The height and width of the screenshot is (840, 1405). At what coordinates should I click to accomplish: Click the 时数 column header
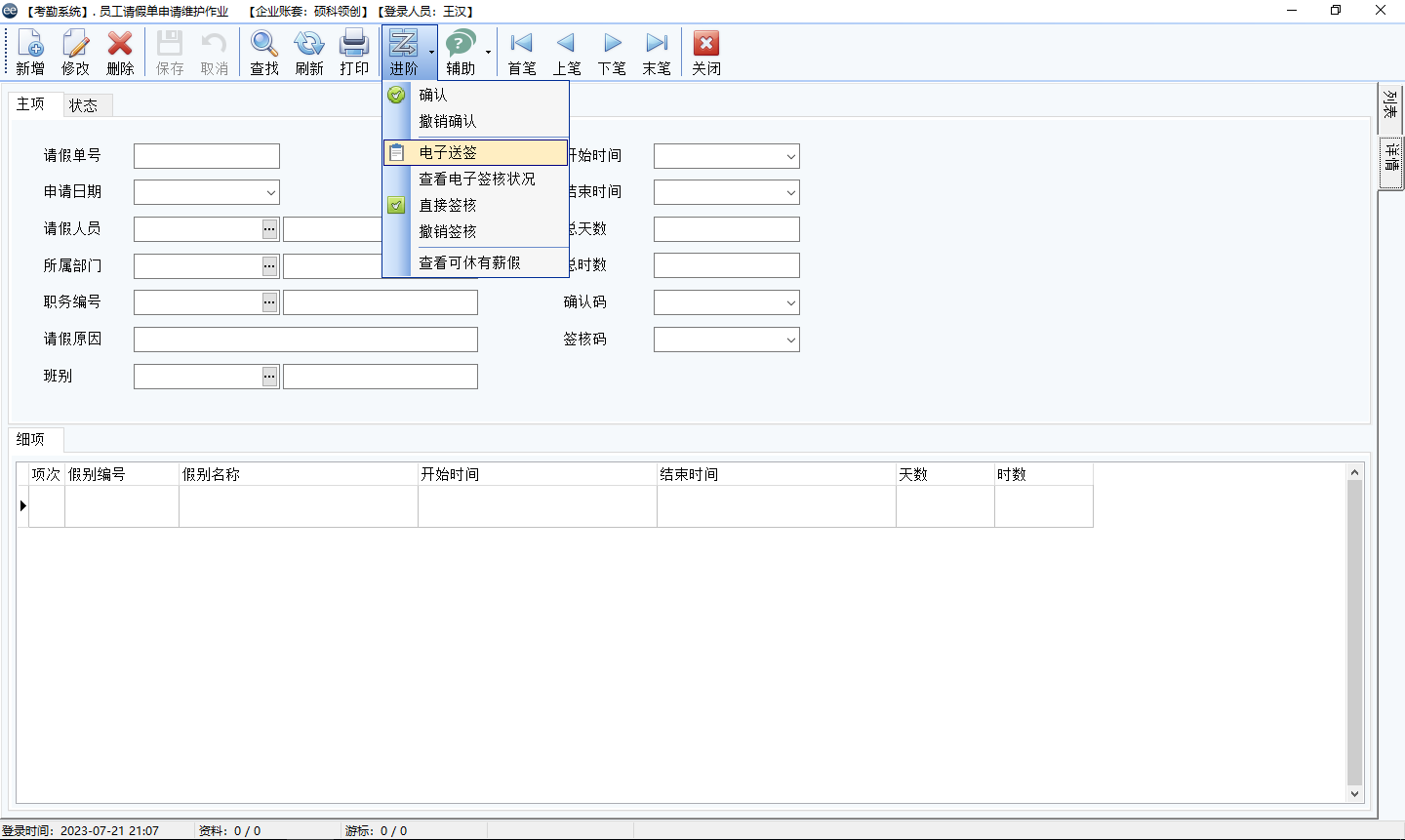pos(1044,474)
